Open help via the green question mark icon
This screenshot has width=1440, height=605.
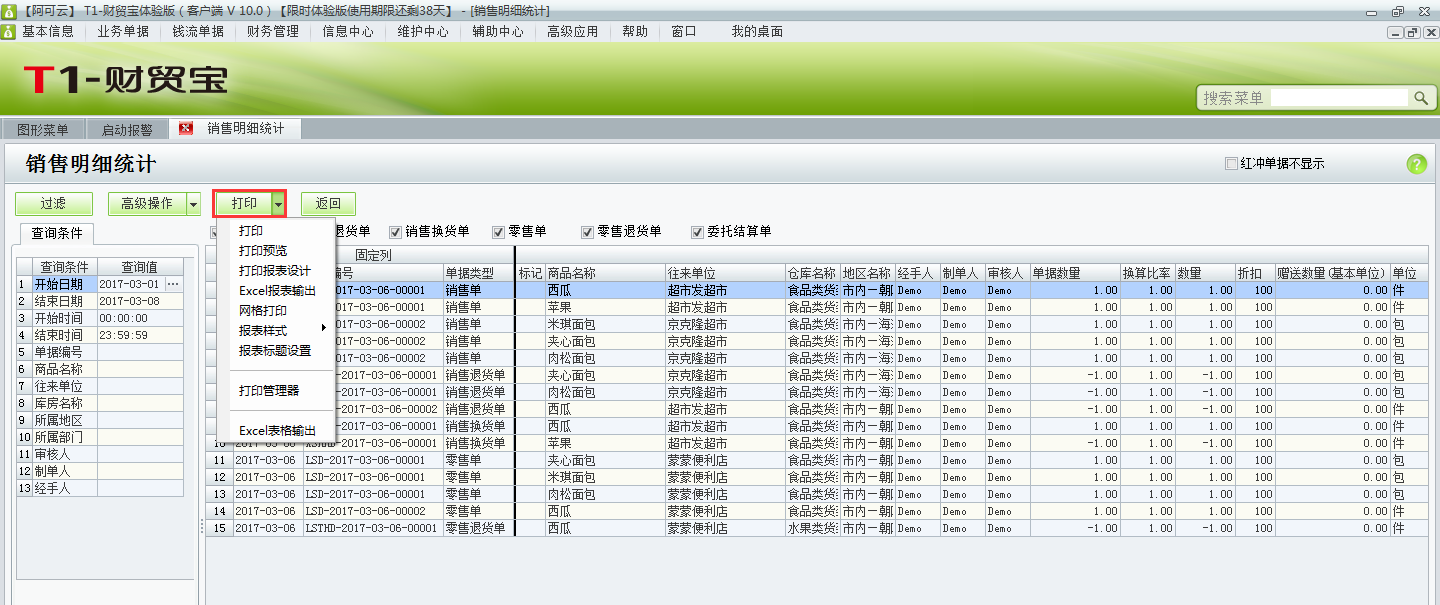pyautogui.click(x=1419, y=162)
